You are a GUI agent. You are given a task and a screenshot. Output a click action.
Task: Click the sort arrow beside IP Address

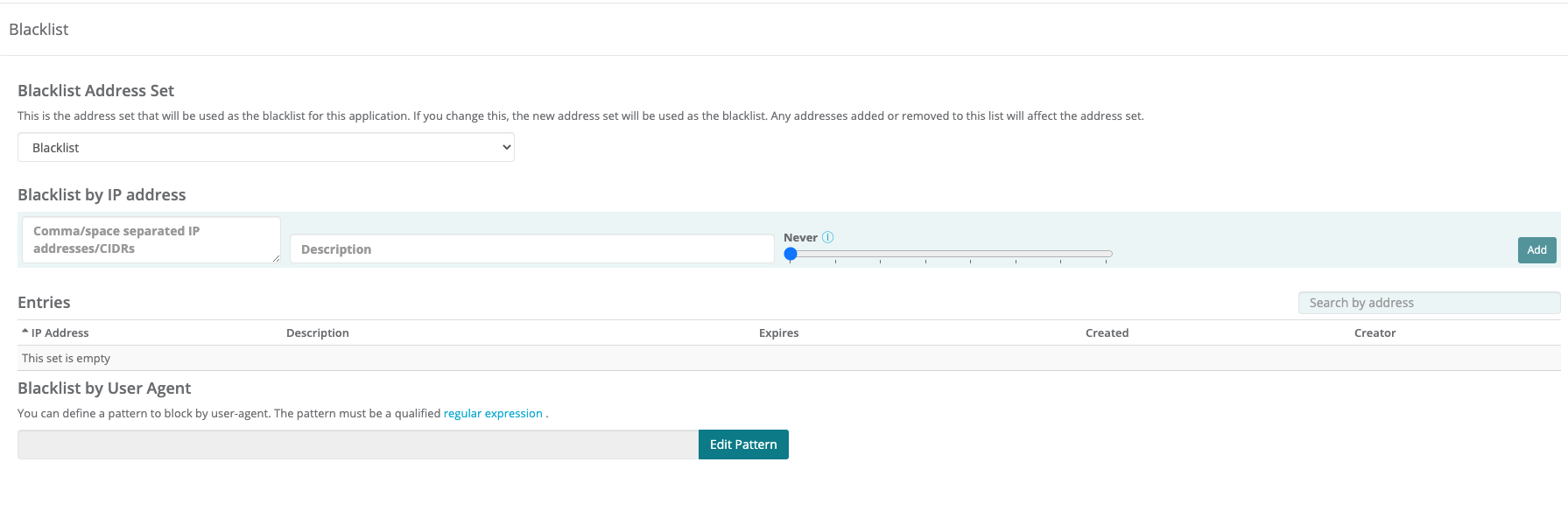point(25,332)
